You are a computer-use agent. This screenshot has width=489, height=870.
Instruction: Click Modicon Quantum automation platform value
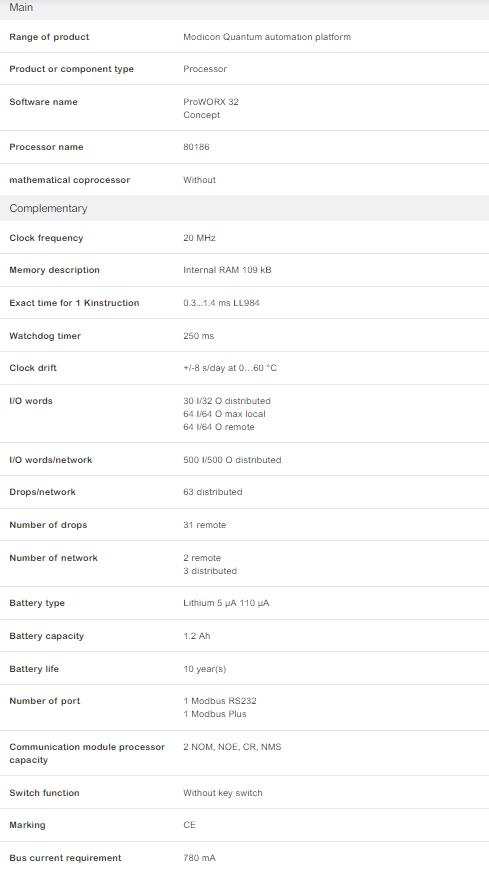267,37
